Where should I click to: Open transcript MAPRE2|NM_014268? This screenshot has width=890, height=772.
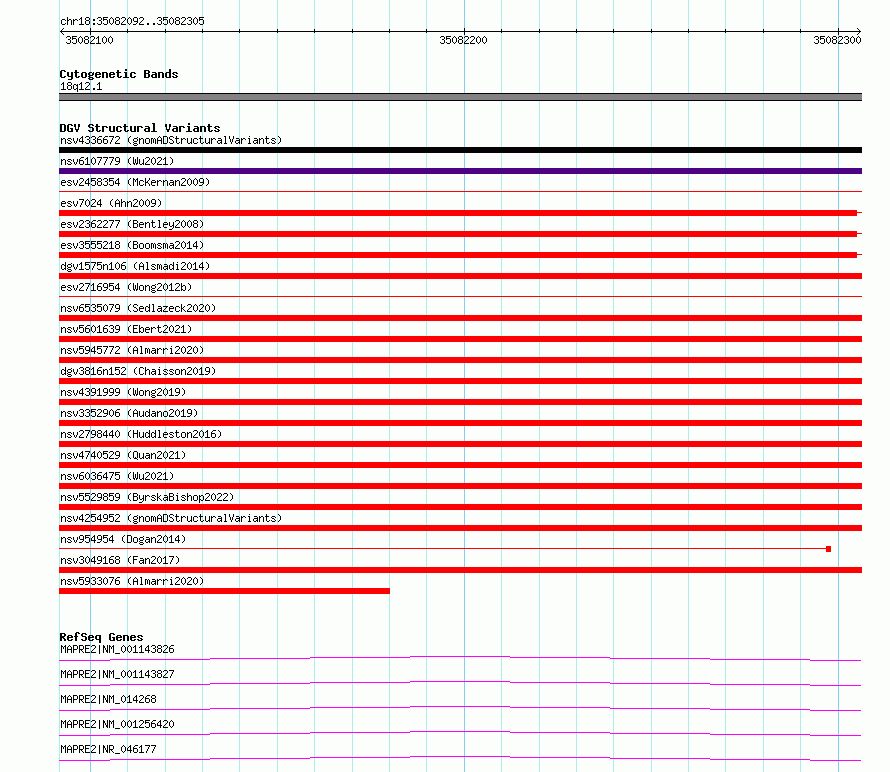108,699
